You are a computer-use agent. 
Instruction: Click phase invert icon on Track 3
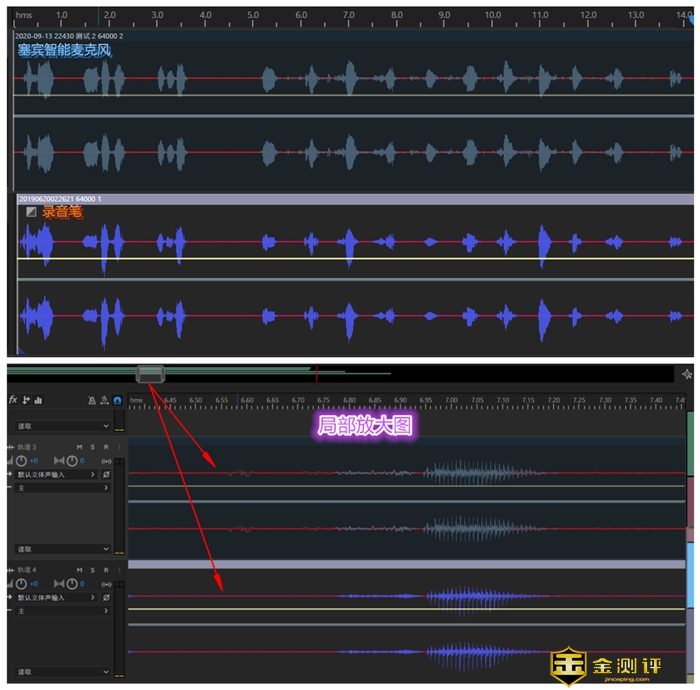(x=107, y=474)
